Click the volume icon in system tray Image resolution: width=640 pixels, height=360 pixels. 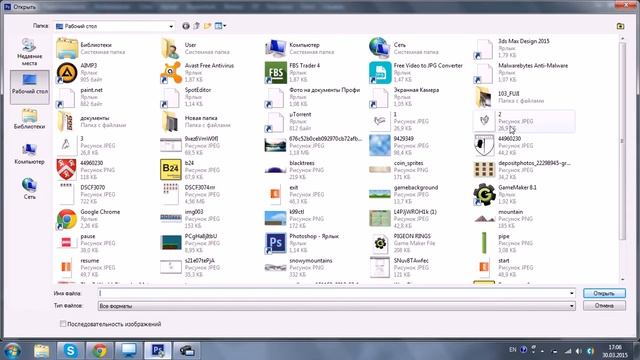[578, 351]
